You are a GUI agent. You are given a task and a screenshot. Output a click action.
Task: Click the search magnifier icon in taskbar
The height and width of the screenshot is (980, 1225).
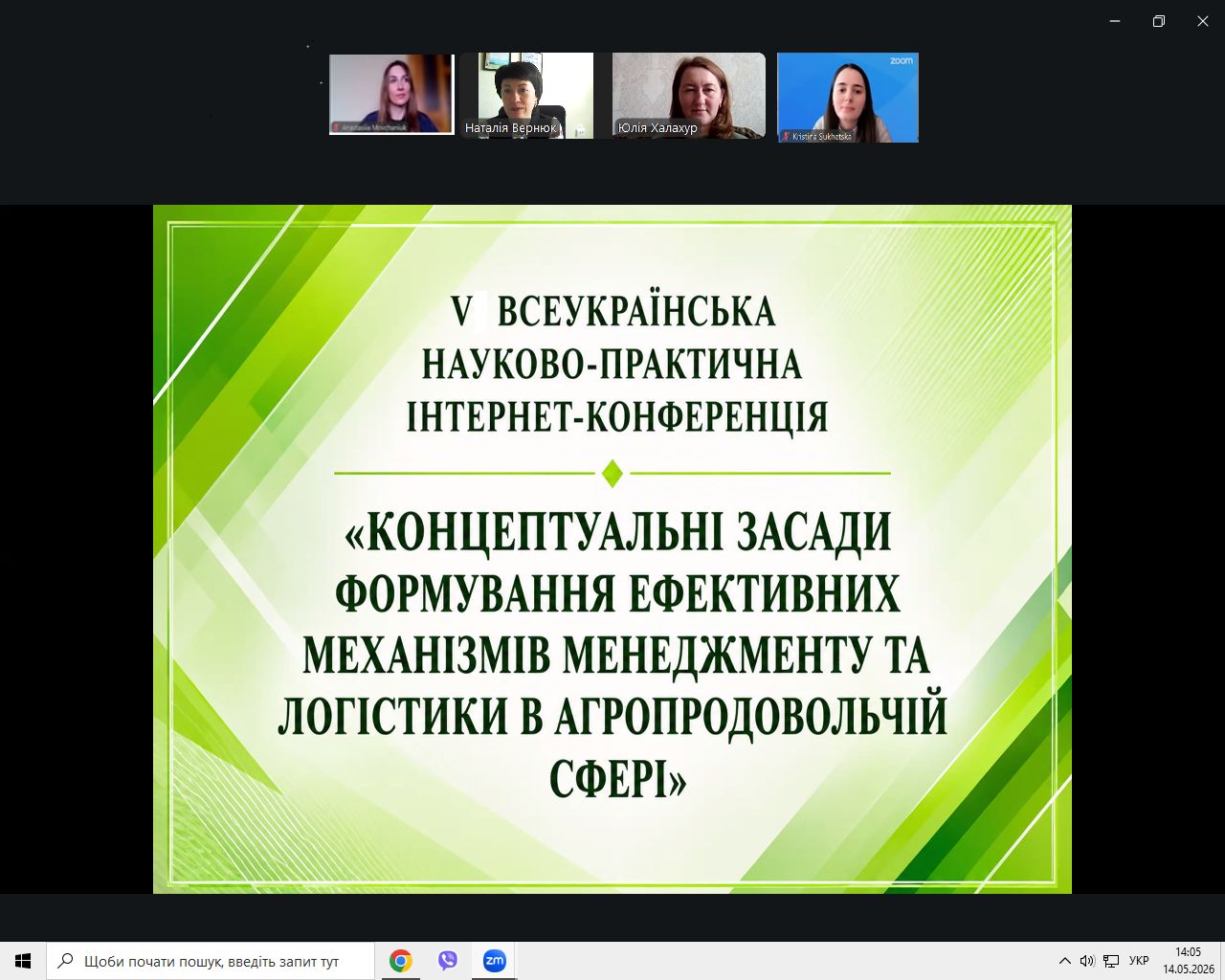coord(65,961)
